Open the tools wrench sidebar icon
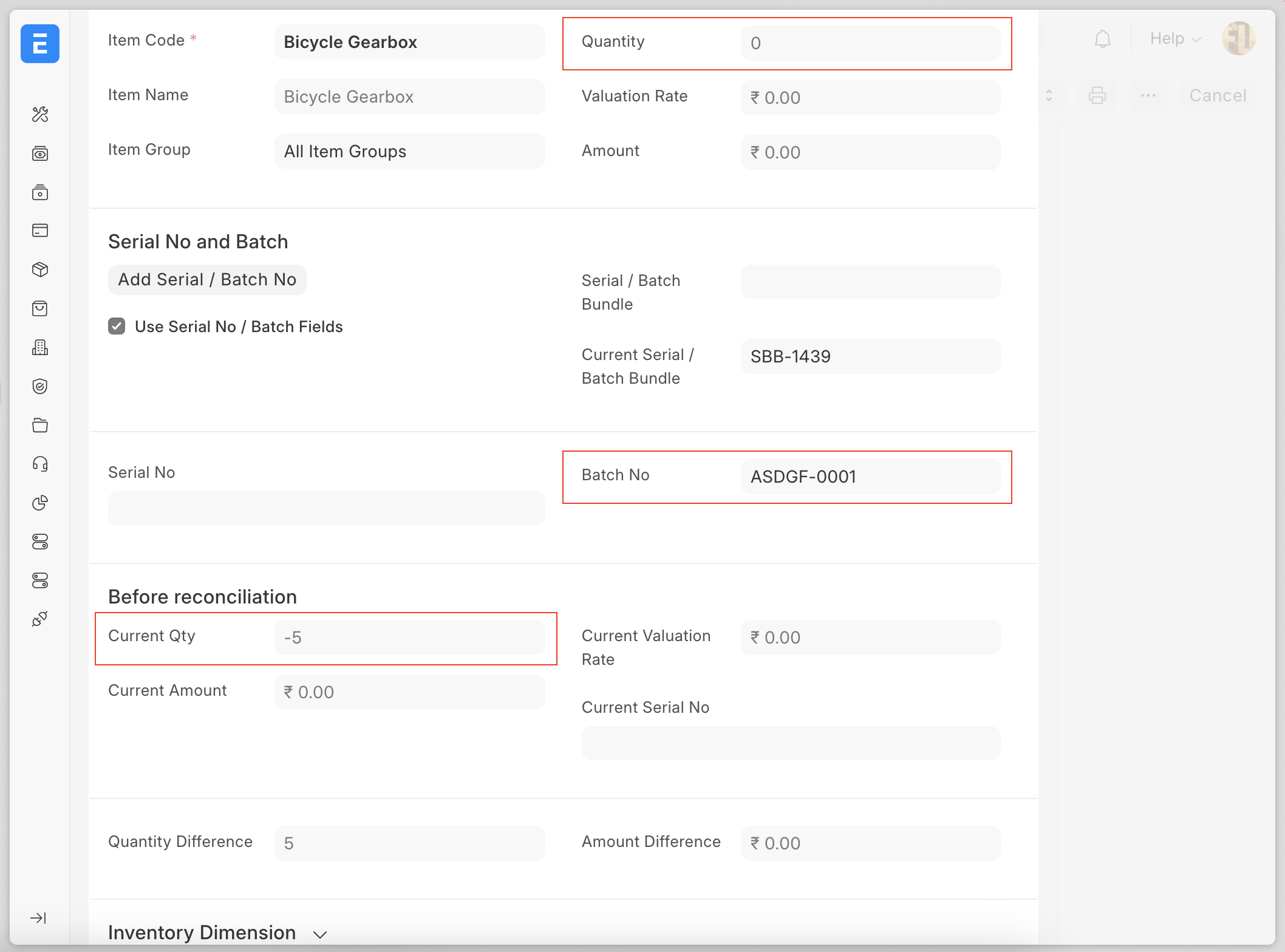This screenshot has width=1285, height=952. pyautogui.click(x=40, y=114)
